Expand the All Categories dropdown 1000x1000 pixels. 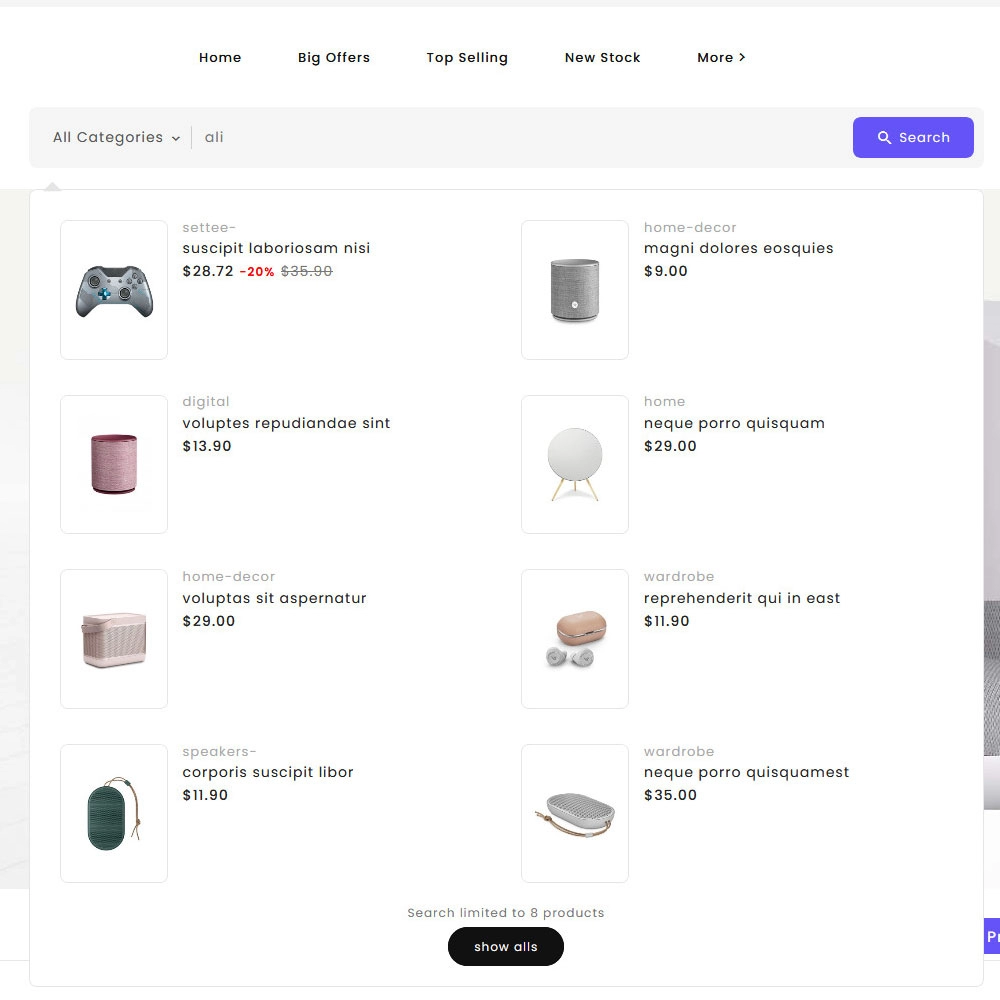click(117, 138)
